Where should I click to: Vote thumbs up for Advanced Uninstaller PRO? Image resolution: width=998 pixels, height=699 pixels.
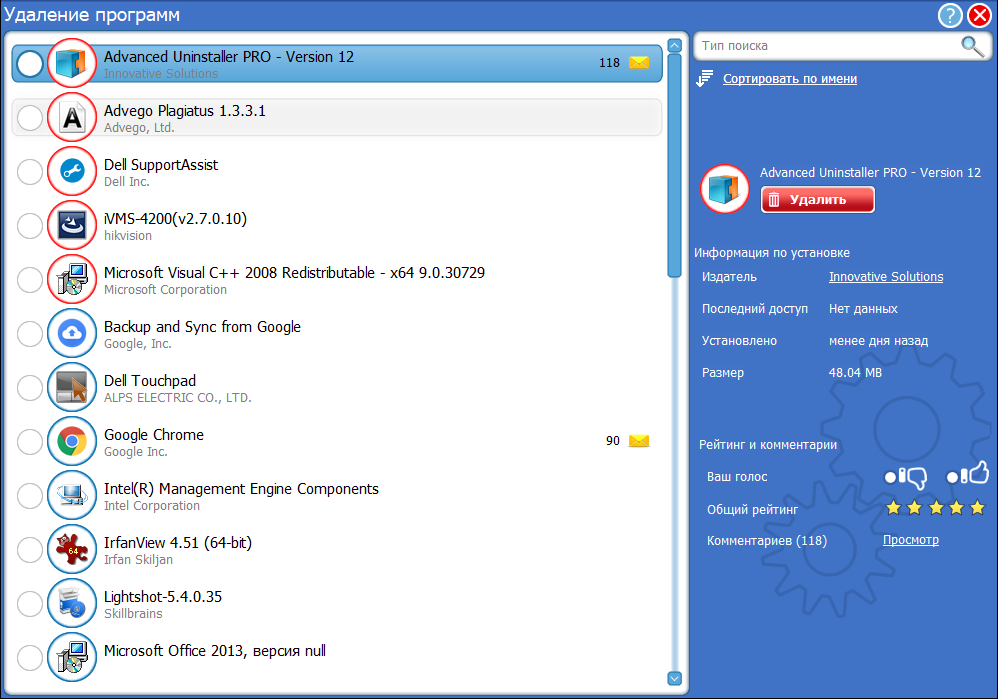967,477
